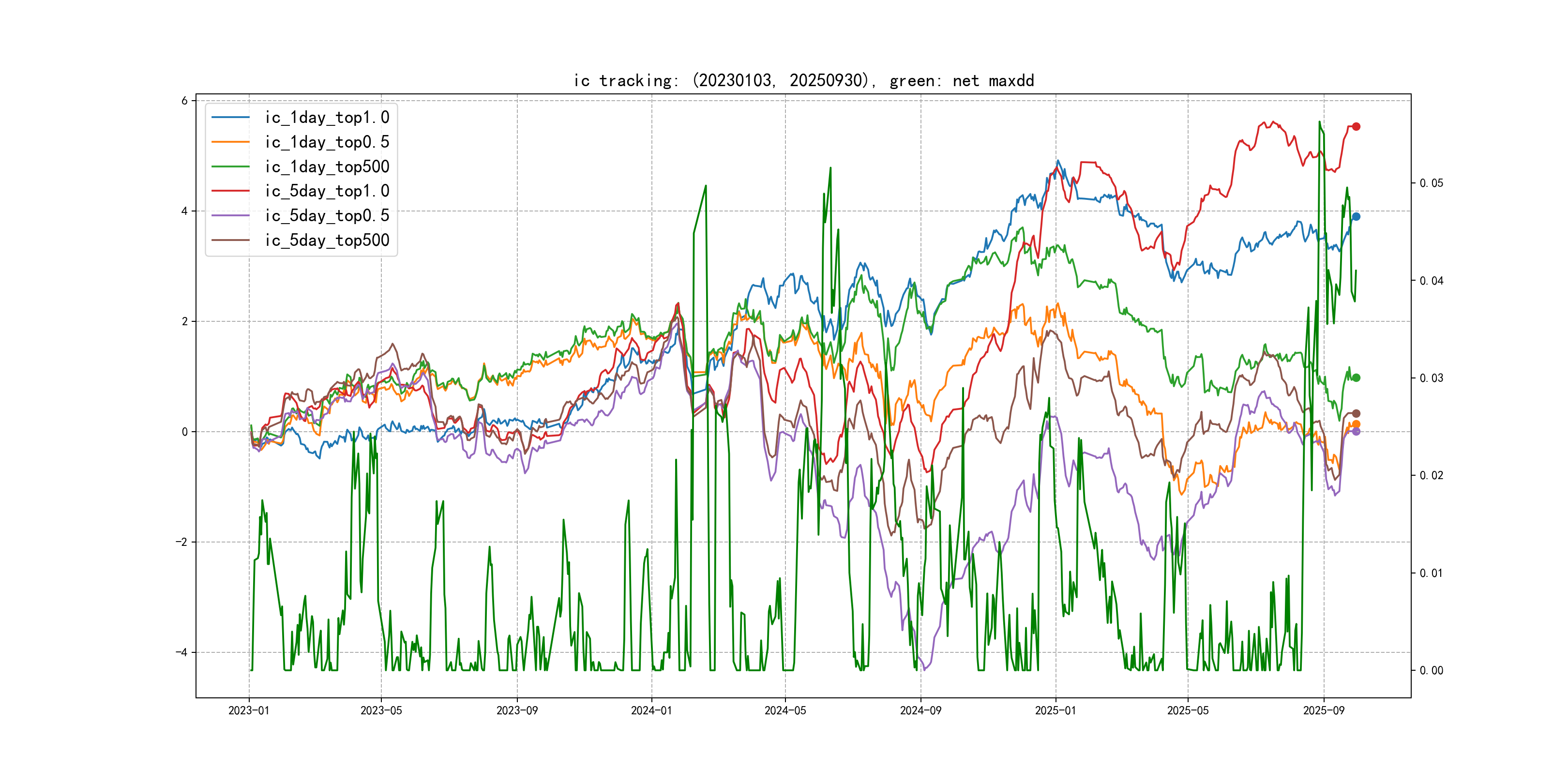Click the red endpoint dot marker
The width and height of the screenshot is (1568, 784).
coord(1356,127)
